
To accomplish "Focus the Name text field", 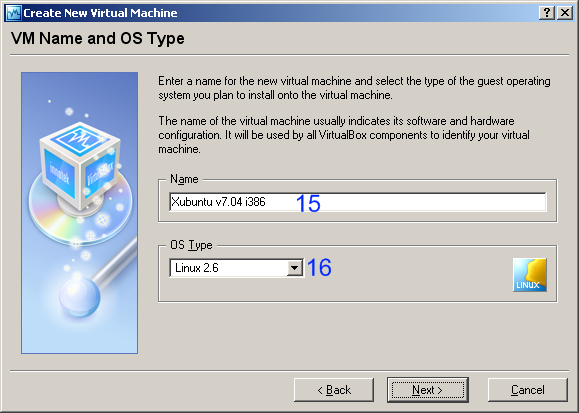I will [357, 202].
